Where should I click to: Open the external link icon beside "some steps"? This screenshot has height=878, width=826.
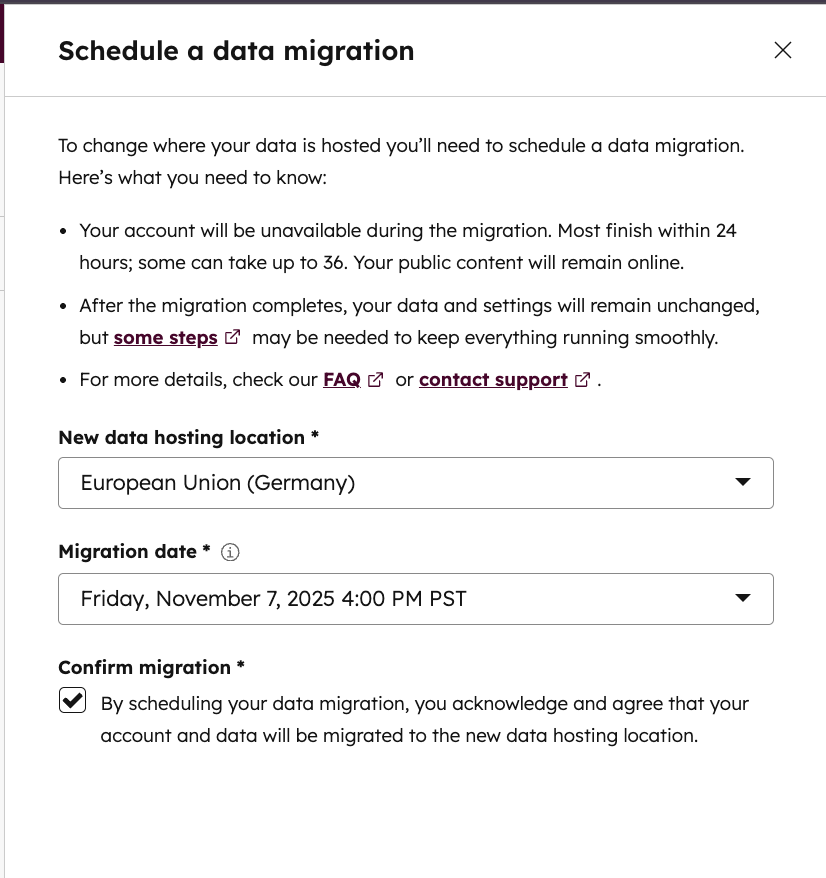tap(232, 337)
